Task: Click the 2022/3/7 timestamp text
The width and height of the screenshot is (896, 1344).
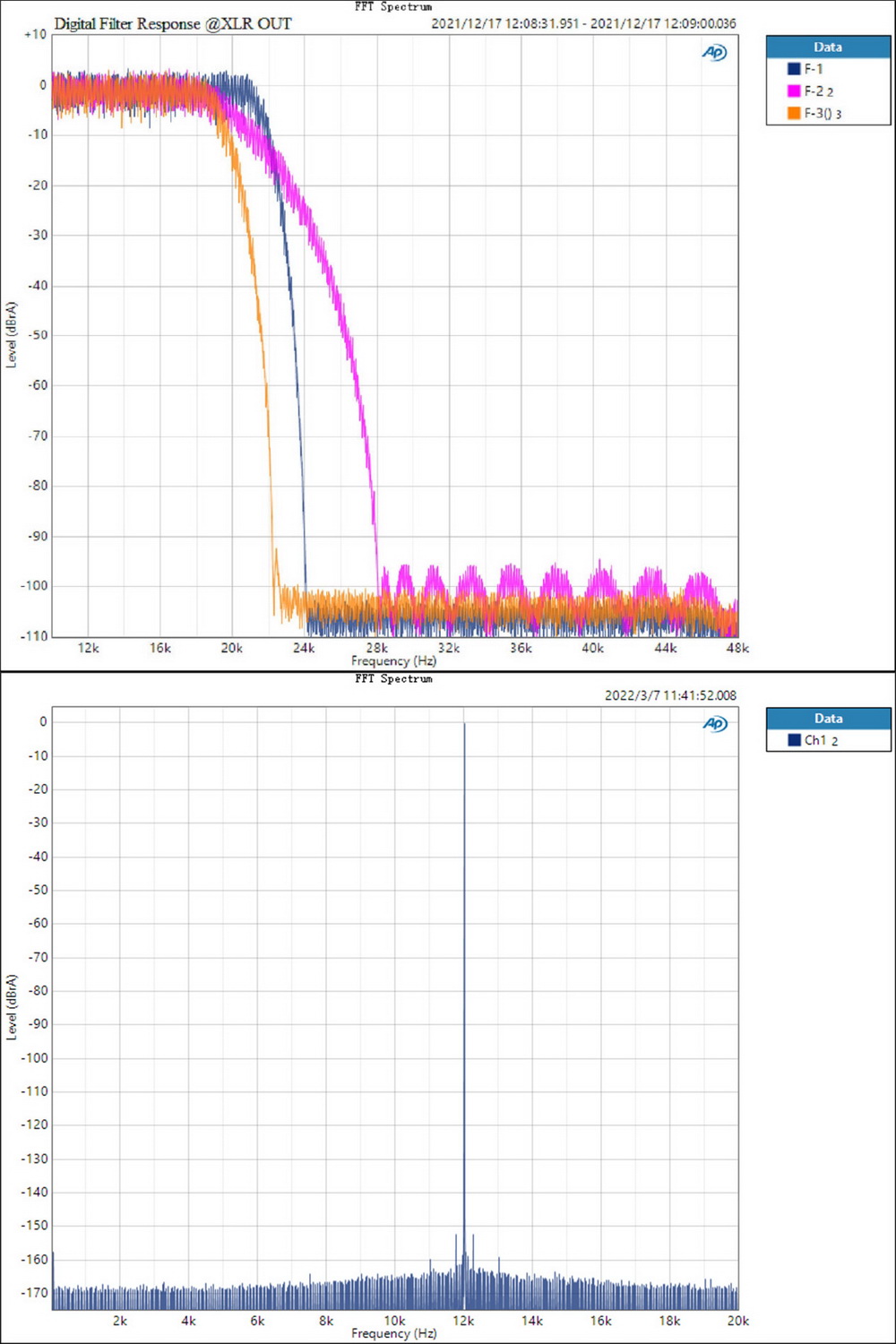Action: click(670, 694)
